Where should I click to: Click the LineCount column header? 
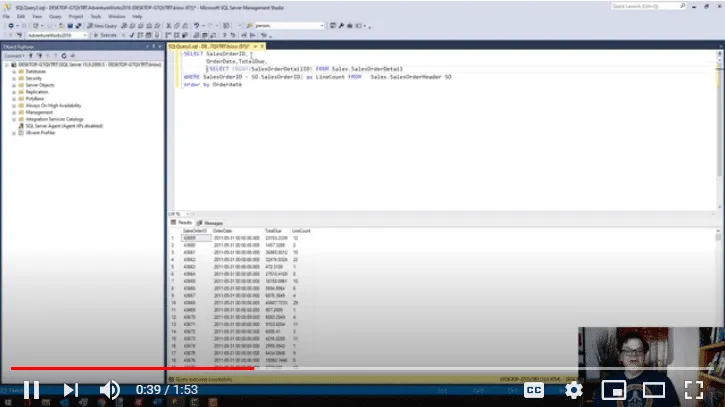click(x=301, y=231)
